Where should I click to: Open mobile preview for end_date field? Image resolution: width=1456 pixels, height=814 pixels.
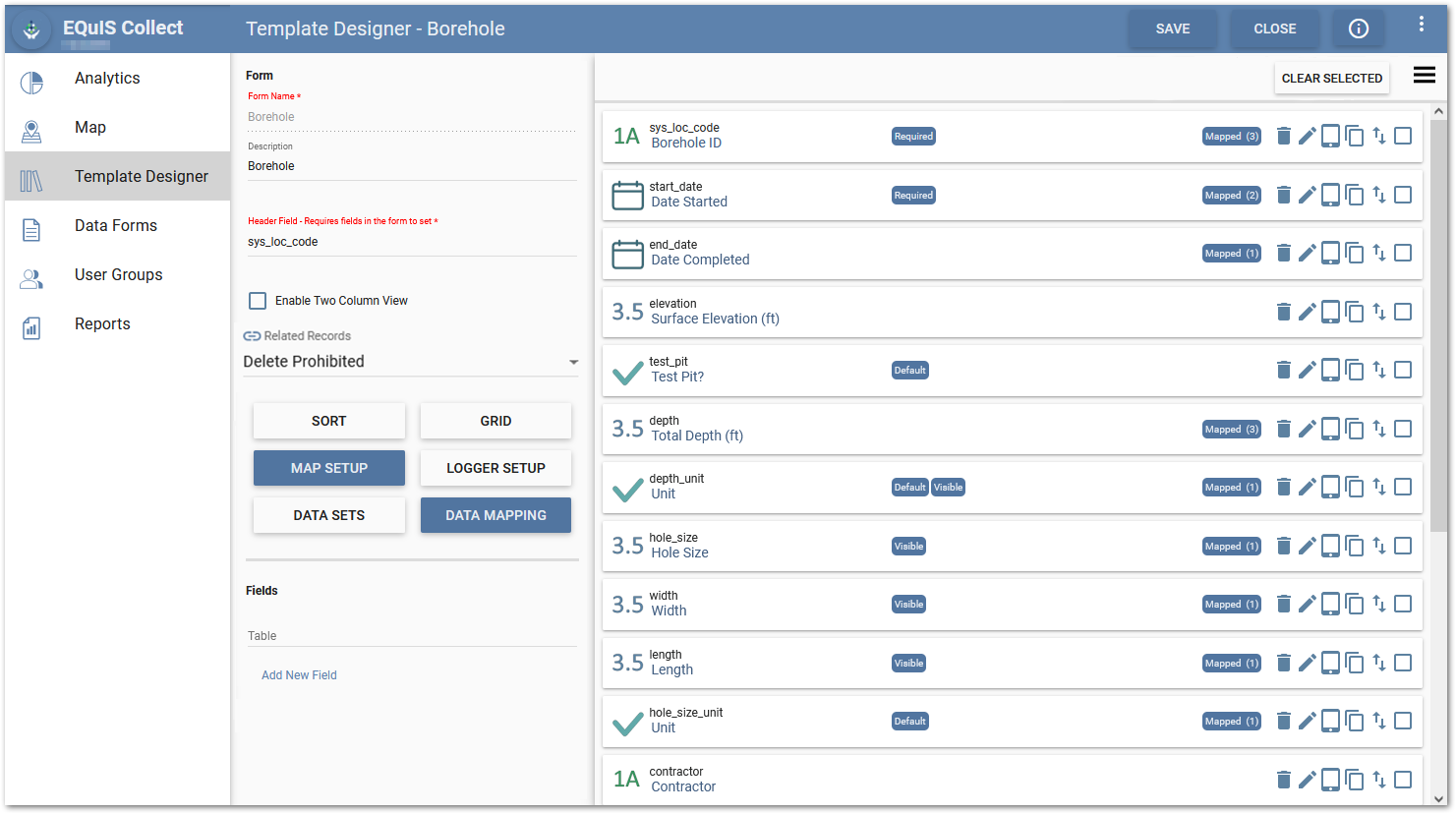[1331, 253]
